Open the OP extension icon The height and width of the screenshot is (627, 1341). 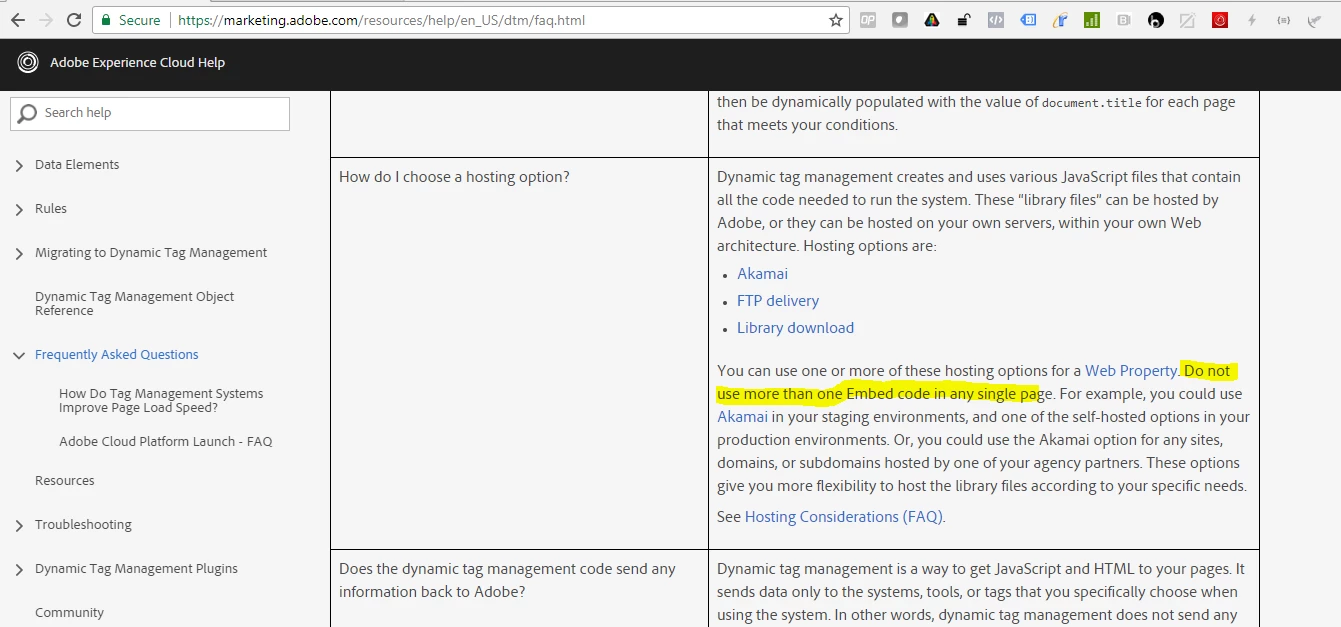coord(868,20)
